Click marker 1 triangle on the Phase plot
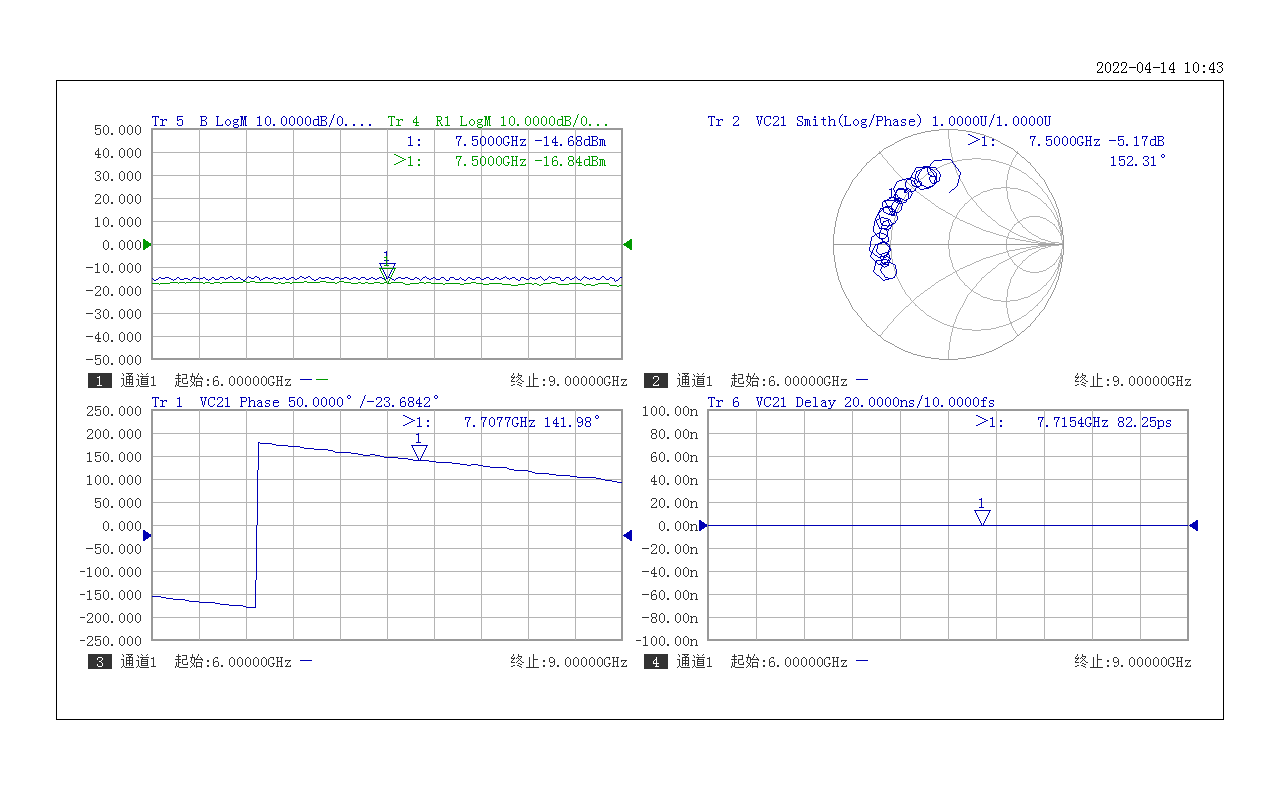Screen dimensions: 1280x800 click(419, 452)
